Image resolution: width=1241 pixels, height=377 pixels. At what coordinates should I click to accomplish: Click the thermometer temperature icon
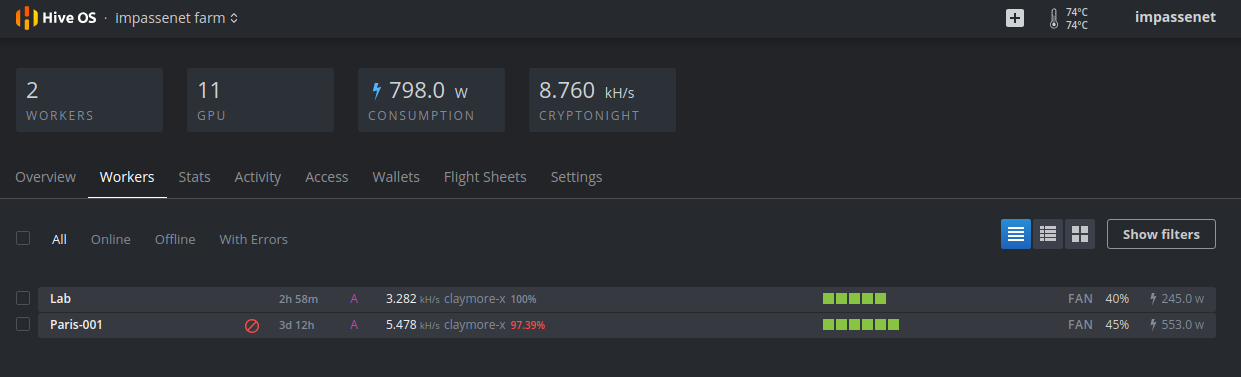[1053, 18]
